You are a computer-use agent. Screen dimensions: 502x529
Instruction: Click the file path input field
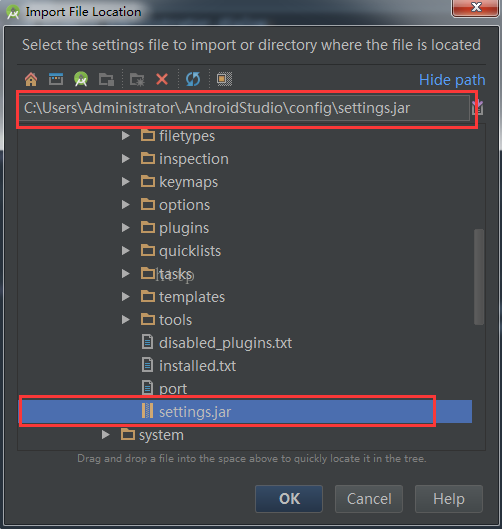244,108
